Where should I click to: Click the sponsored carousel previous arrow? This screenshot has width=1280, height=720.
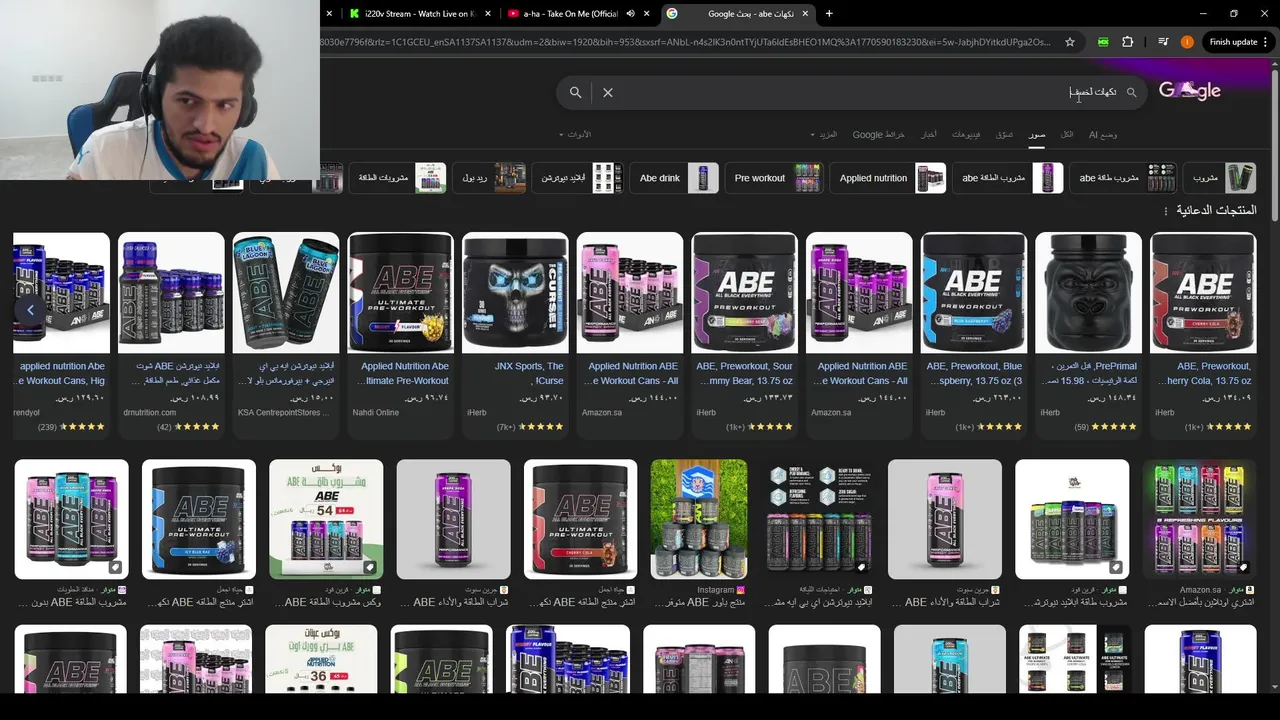pos(30,310)
